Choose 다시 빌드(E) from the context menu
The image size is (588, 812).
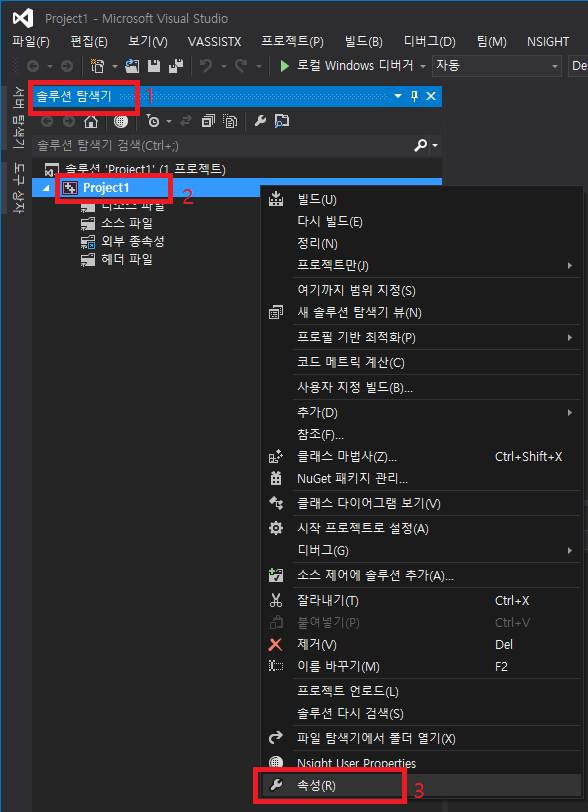421,222
